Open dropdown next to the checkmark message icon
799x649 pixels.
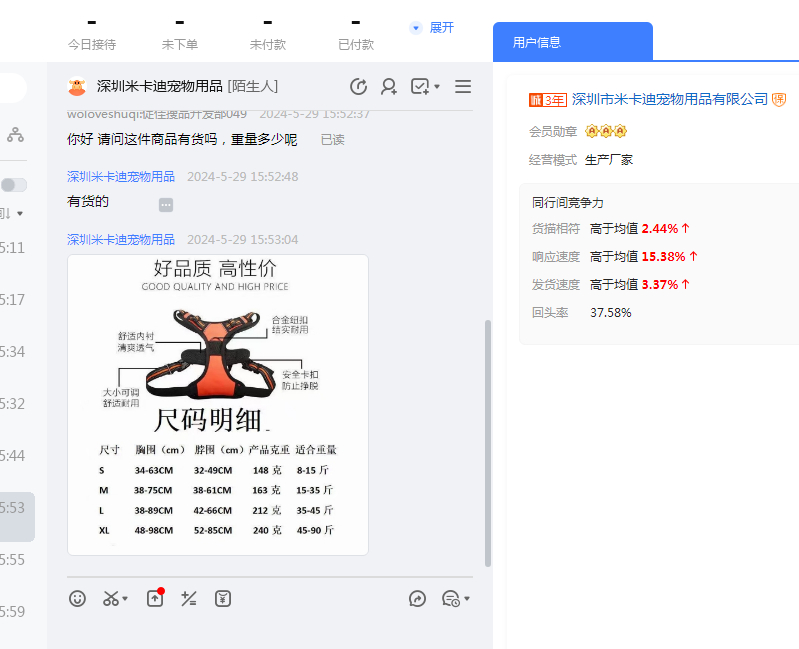coord(437,88)
